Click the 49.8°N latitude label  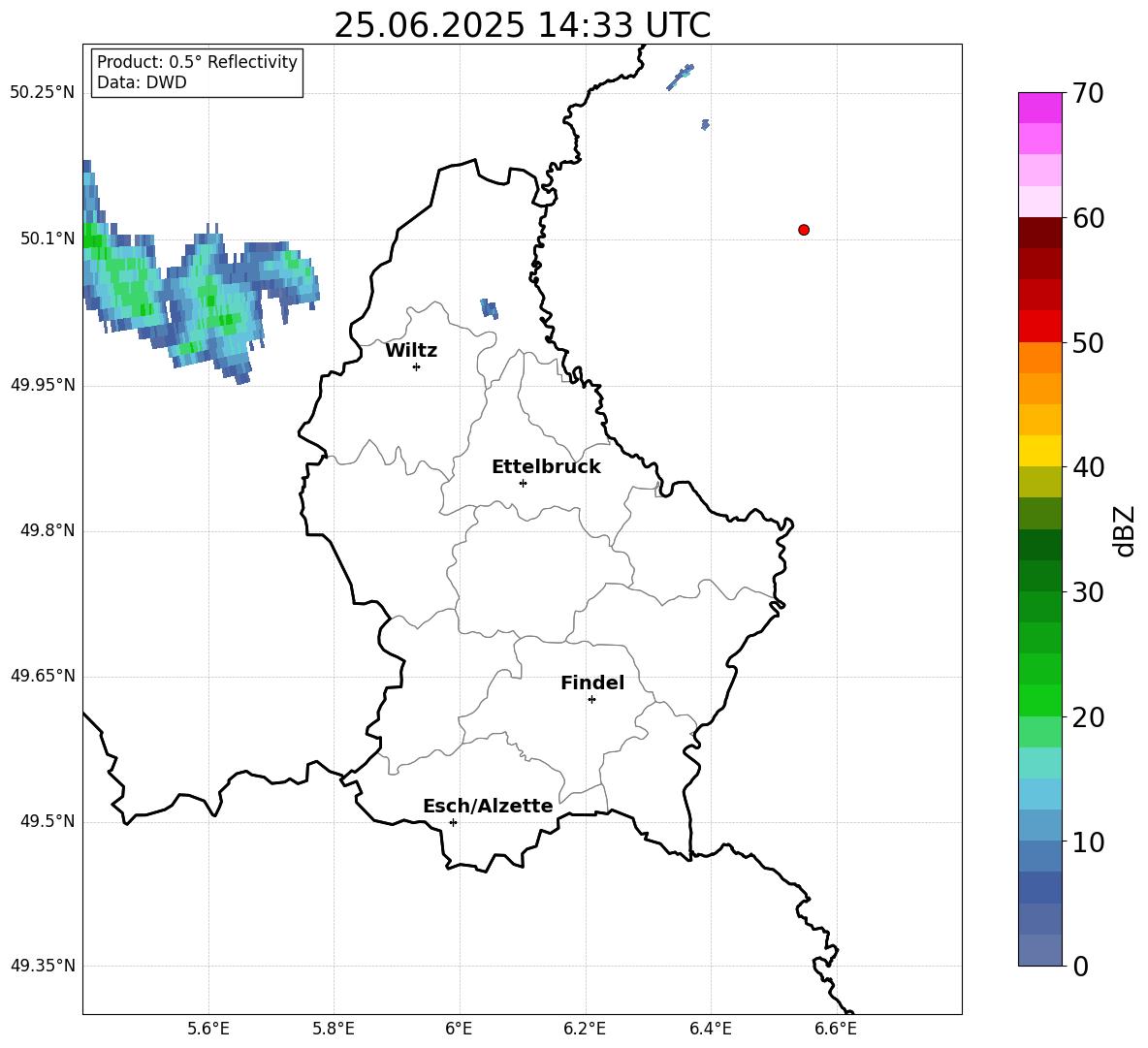(48, 530)
